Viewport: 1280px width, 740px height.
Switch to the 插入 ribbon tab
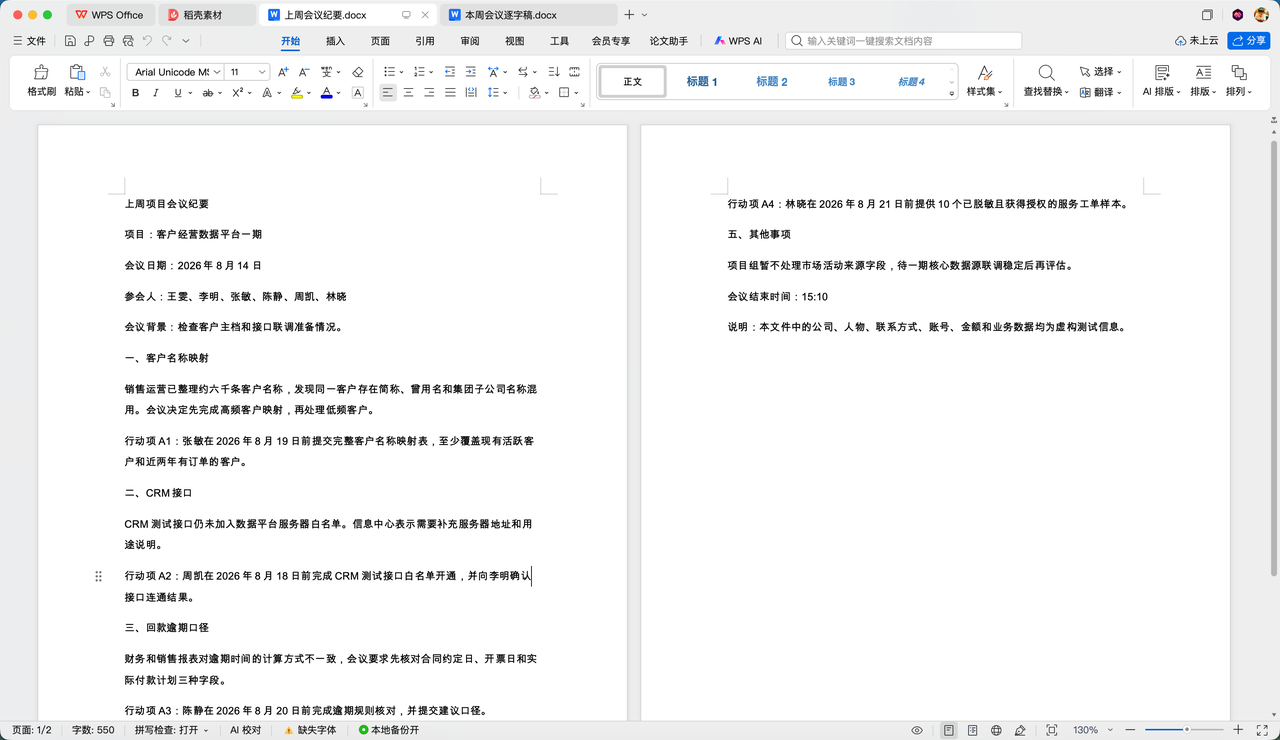(335, 41)
